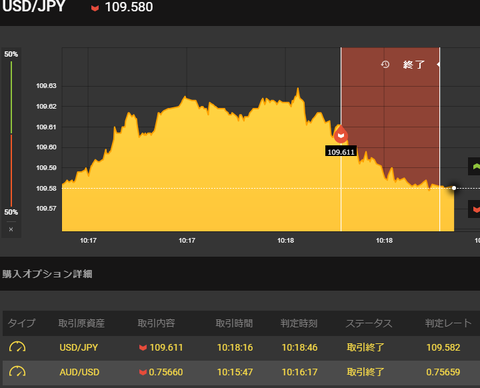
Task: Click the settlement rate 109.582
Action: coord(443,348)
